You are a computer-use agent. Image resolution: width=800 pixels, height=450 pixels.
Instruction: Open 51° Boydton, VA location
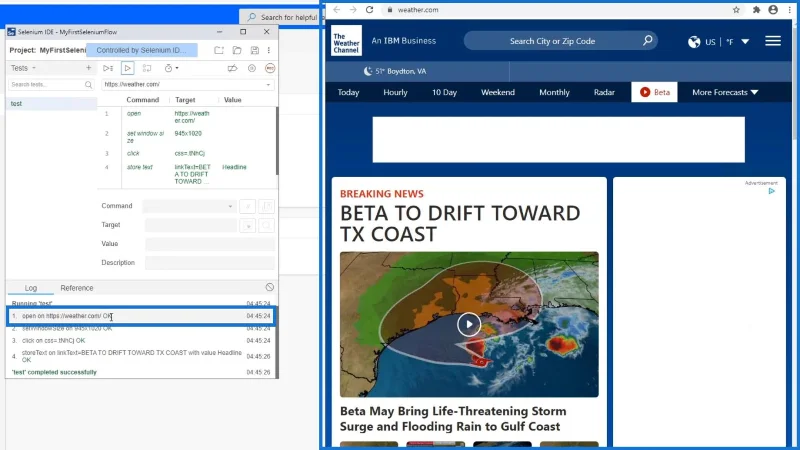[x=395, y=71]
